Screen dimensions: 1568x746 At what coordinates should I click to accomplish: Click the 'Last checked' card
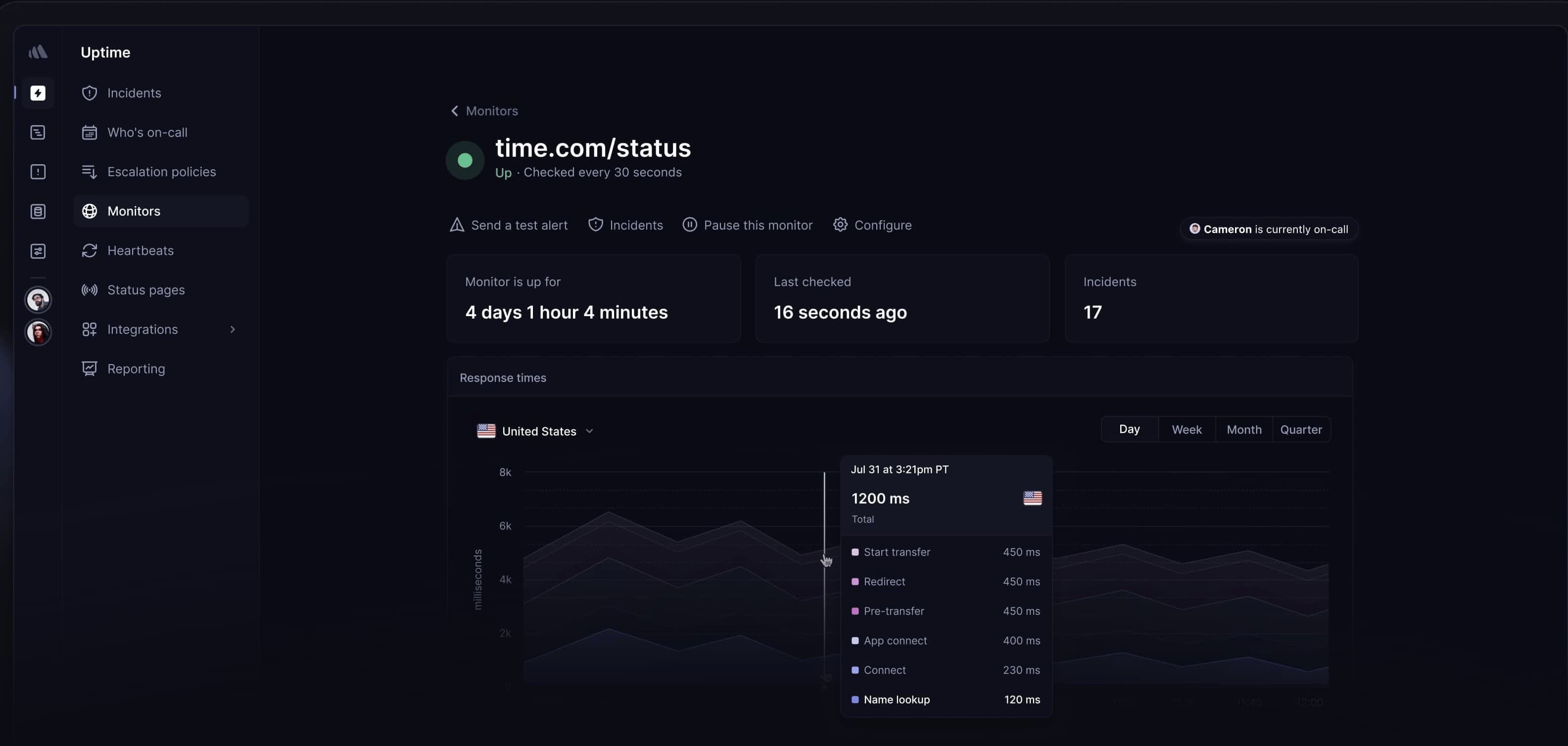click(x=902, y=299)
